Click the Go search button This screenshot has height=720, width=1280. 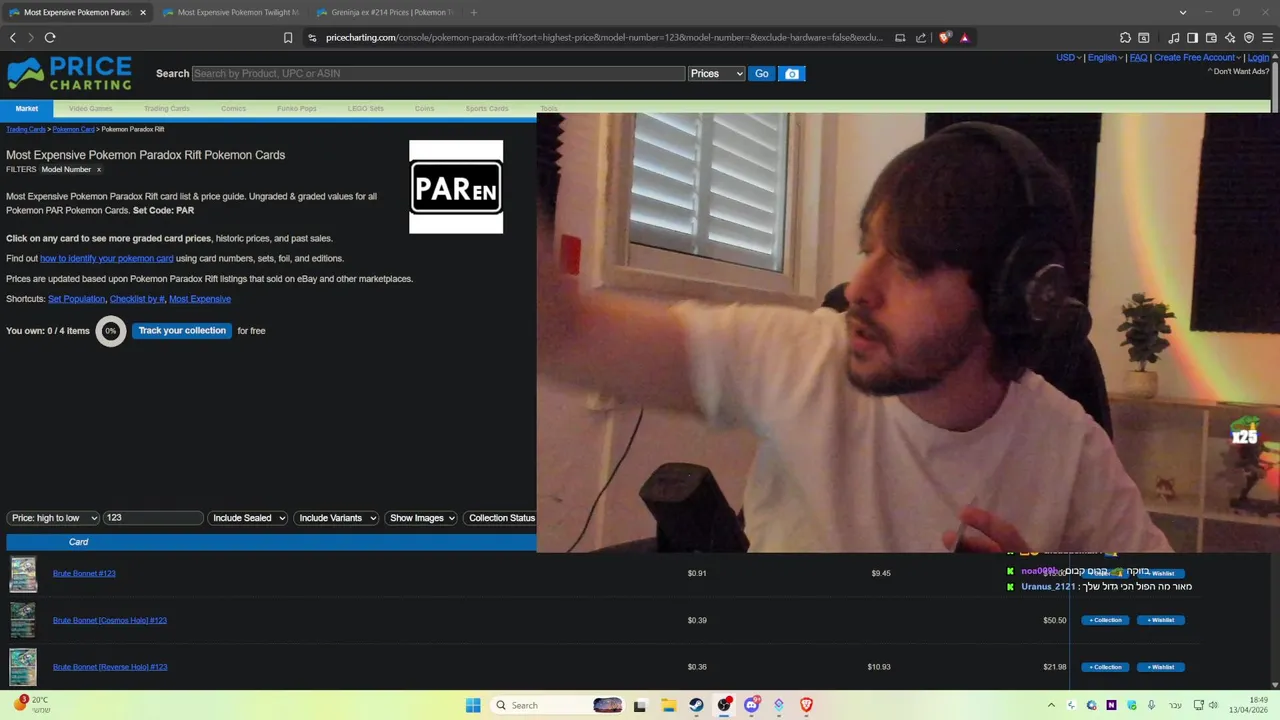(x=762, y=74)
